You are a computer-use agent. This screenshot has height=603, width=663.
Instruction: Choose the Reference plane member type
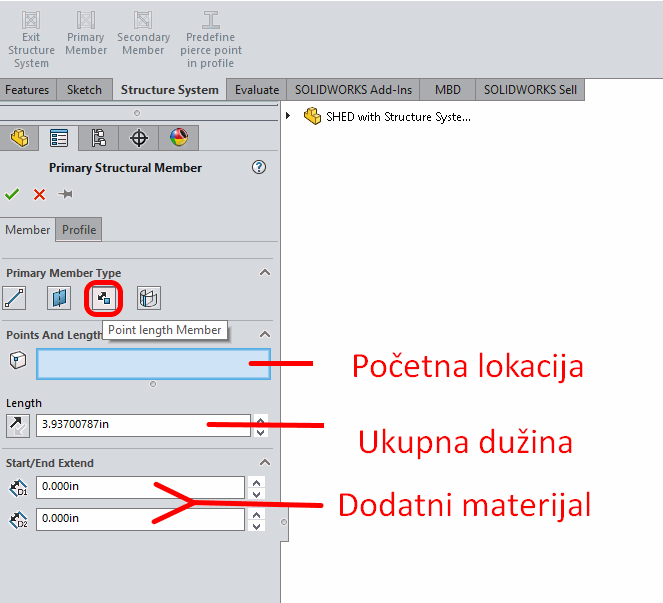click(59, 297)
